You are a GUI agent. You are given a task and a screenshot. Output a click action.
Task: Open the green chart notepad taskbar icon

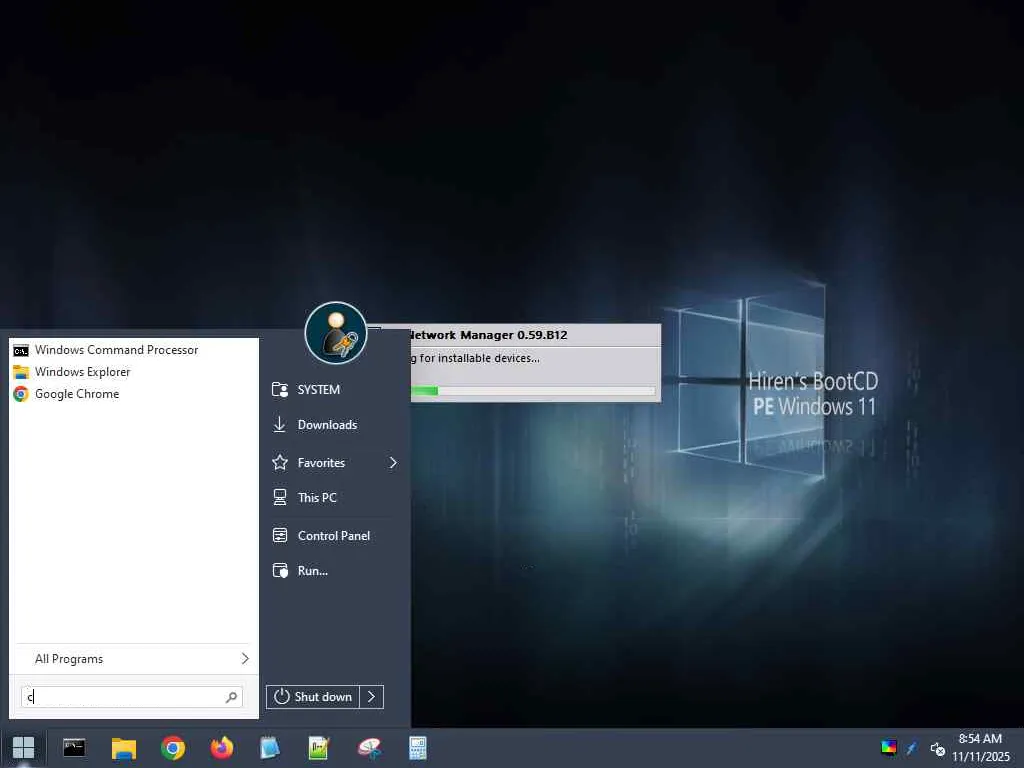pos(319,748)
